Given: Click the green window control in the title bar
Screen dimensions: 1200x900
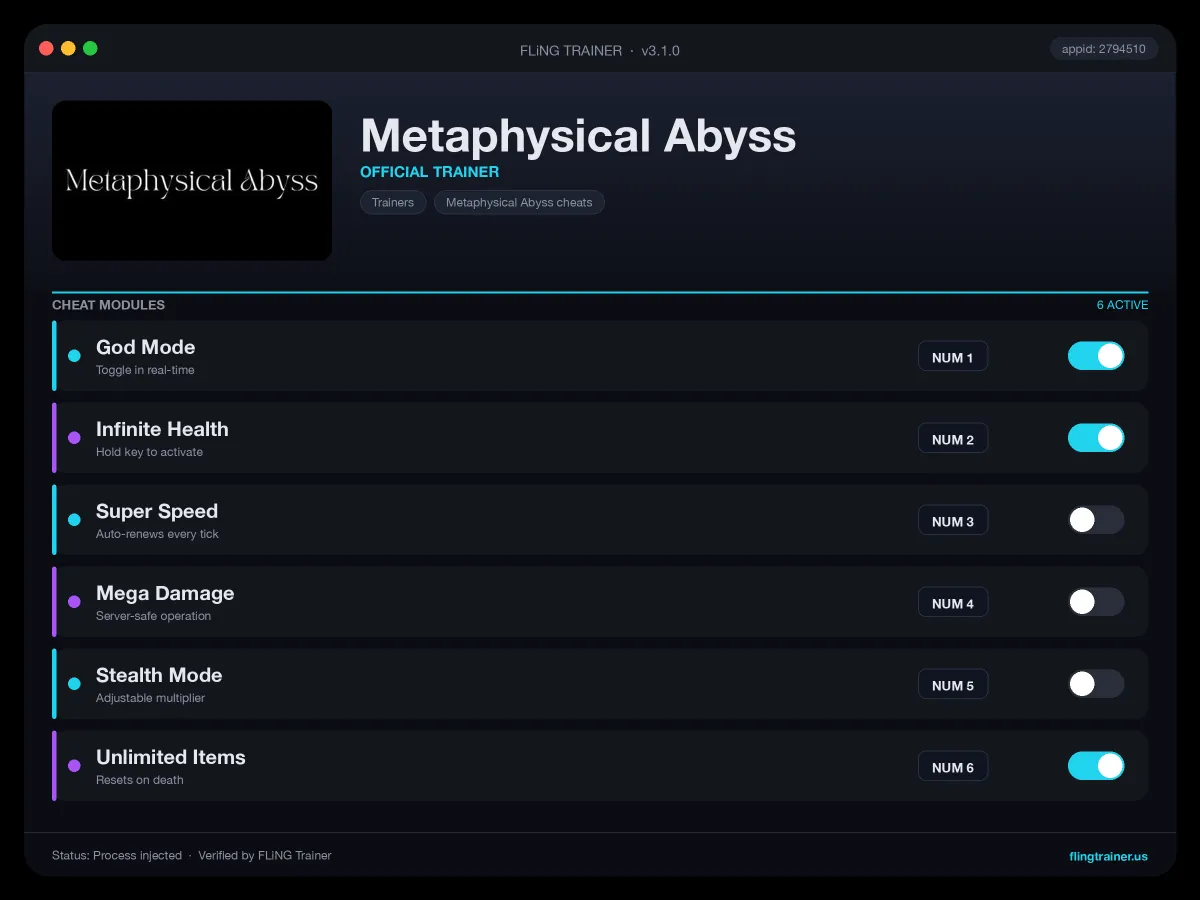Looking at the screenshot, I should click(x=90, y=48).
